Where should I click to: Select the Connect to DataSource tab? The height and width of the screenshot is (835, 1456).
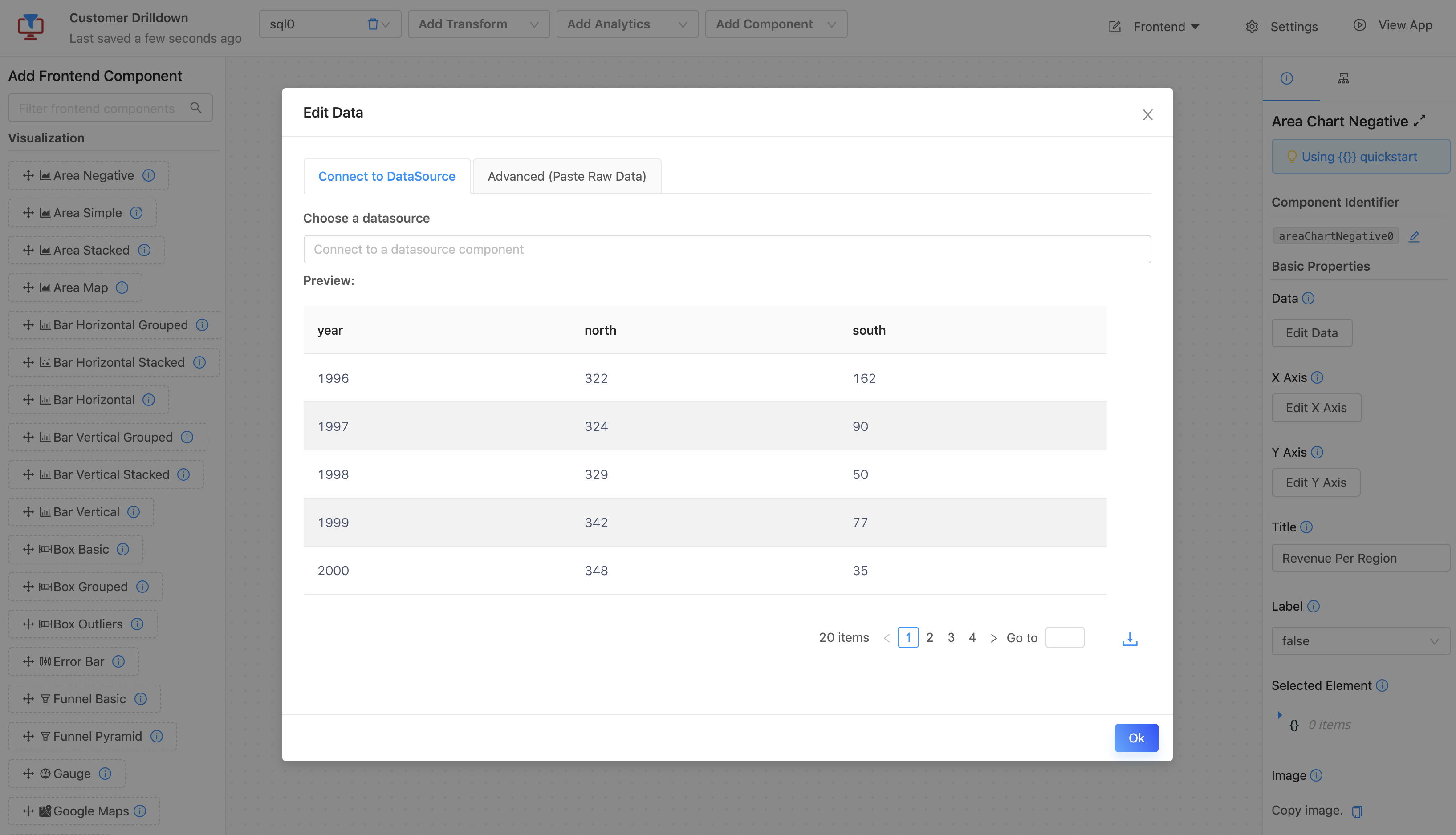pos(386,176)
